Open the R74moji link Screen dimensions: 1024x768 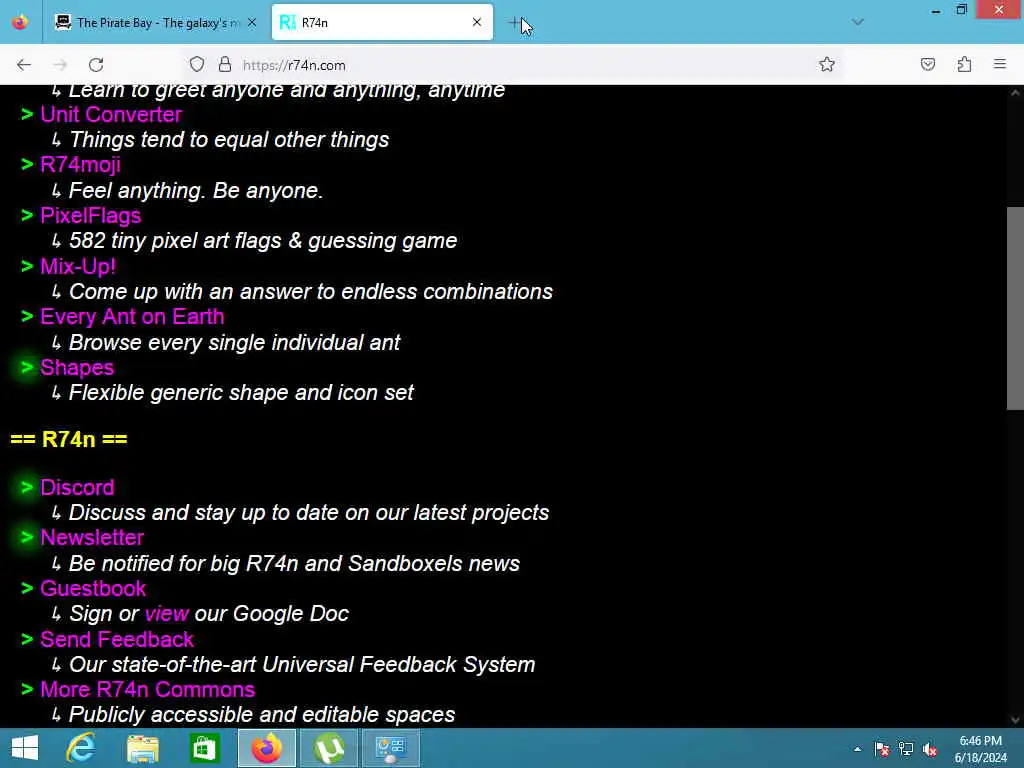[x=80, y=165]
